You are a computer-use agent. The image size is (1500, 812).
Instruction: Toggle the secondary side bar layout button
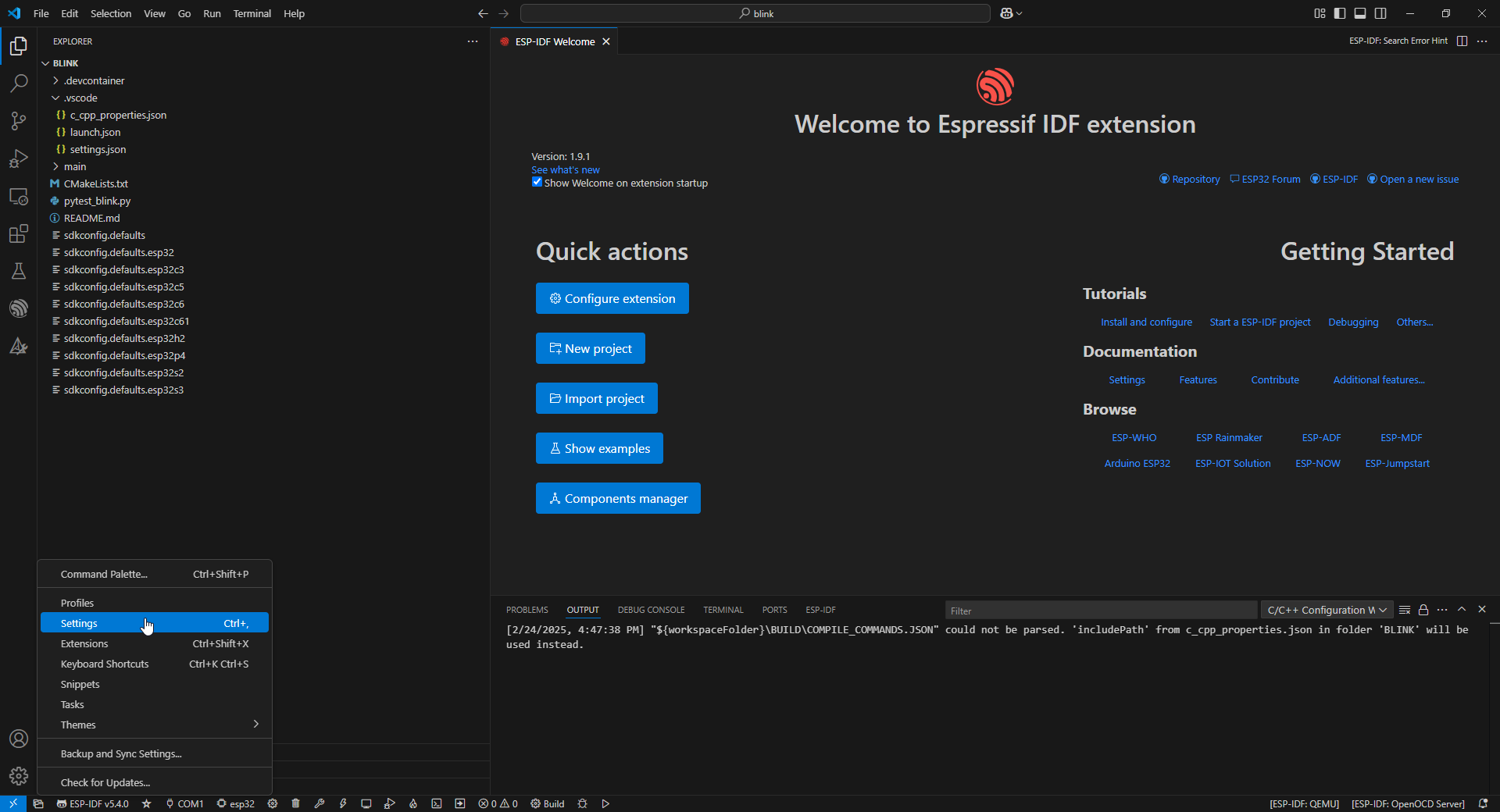(x=1380, y=13)
